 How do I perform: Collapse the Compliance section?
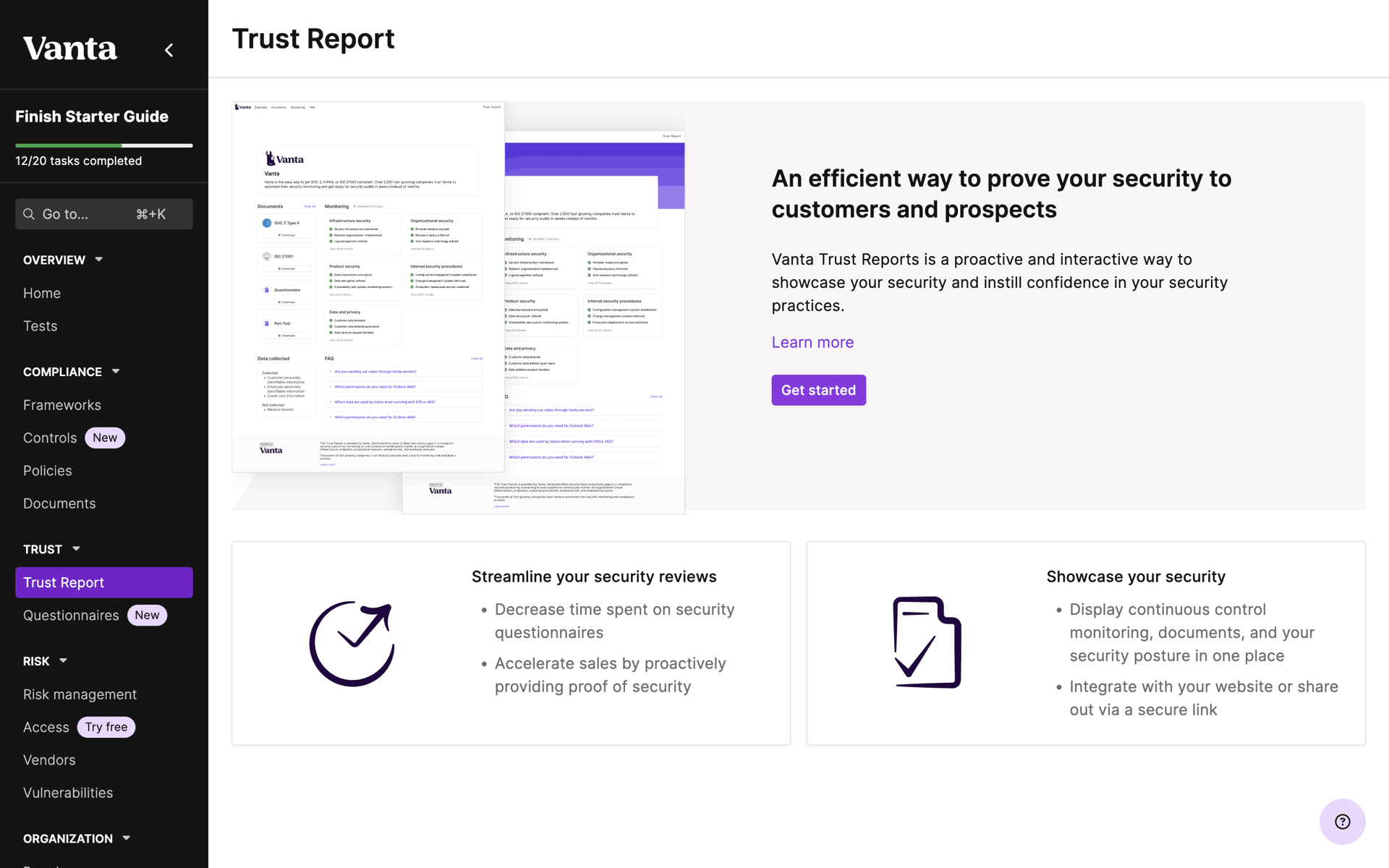click(x=116, y=372)
